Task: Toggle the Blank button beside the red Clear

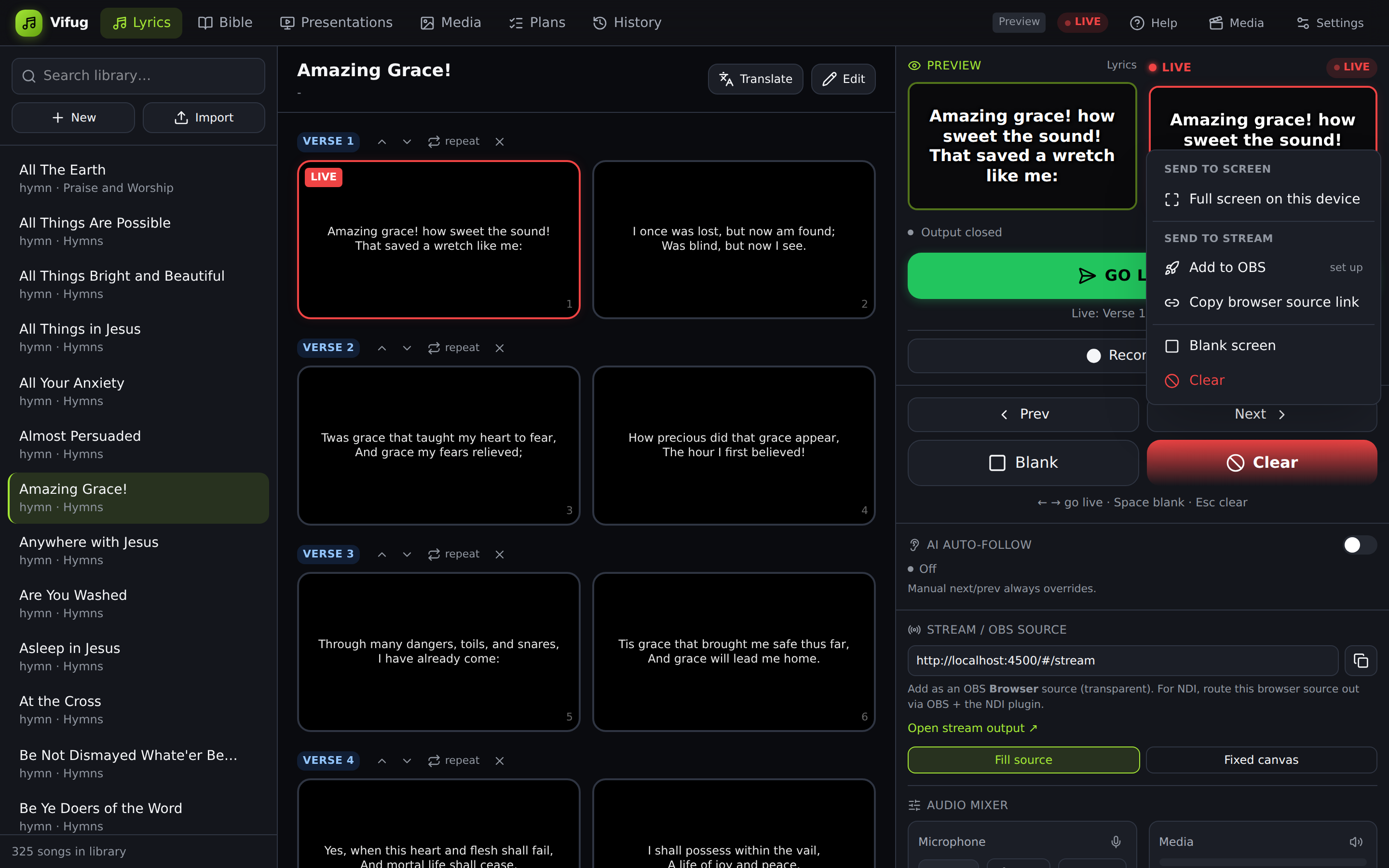Action: (1023, 463)
